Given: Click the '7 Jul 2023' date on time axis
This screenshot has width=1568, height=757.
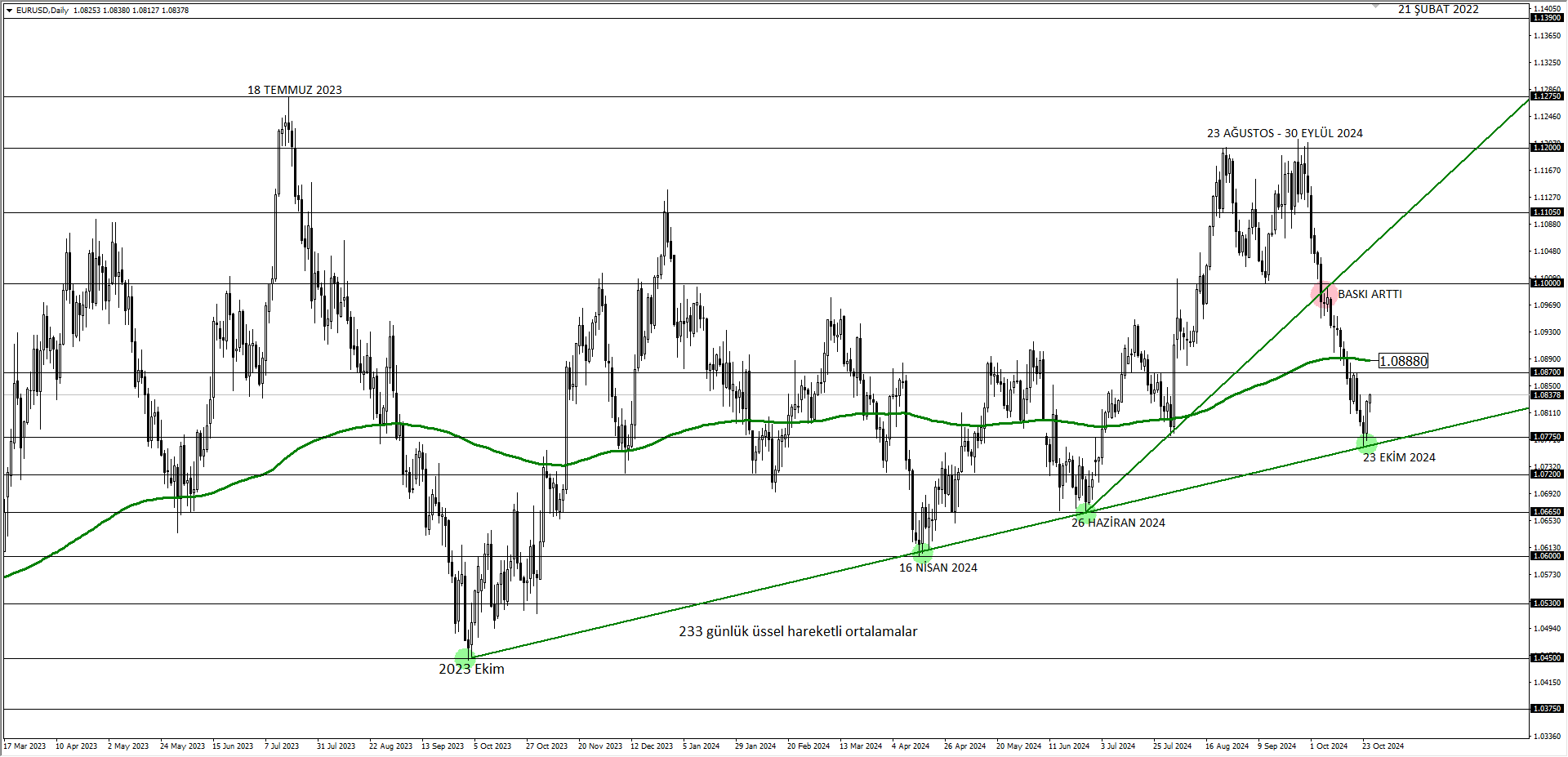Looking at the screenshot, I should point(282,746).
